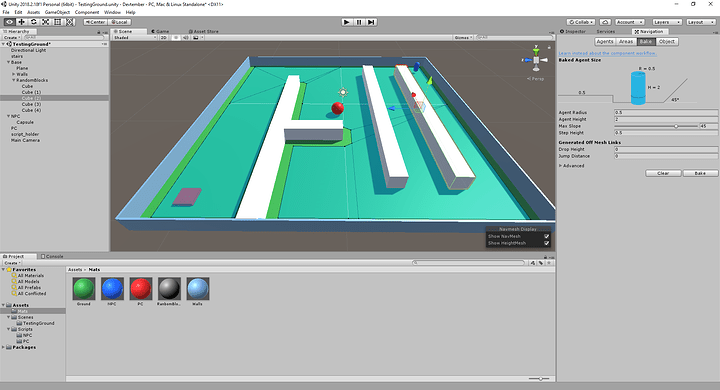Select Main Camera in Hierarchy
The width and height of the screenshot is (720, 390).
pyautogui.click(x=25, y=140)
